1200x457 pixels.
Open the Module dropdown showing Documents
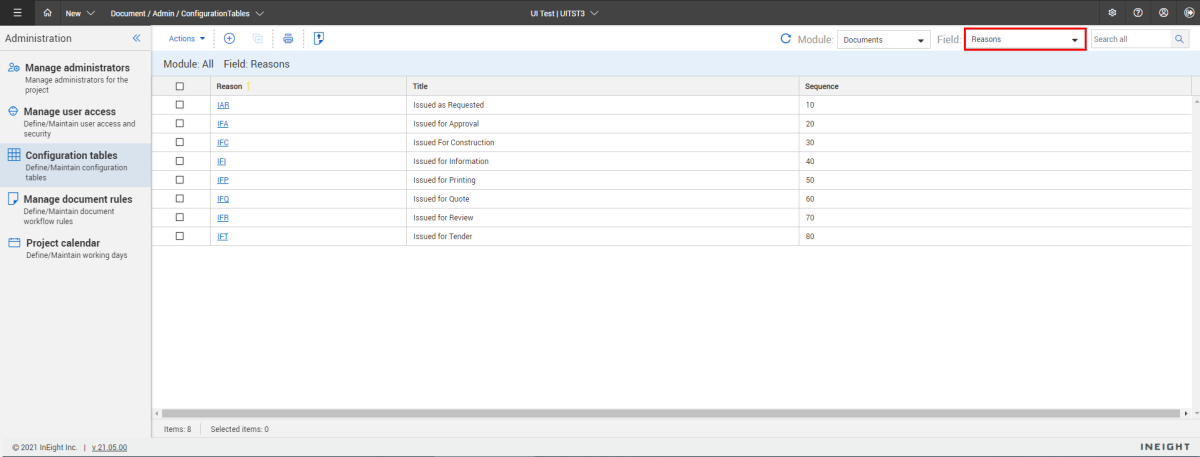point(883,40)
